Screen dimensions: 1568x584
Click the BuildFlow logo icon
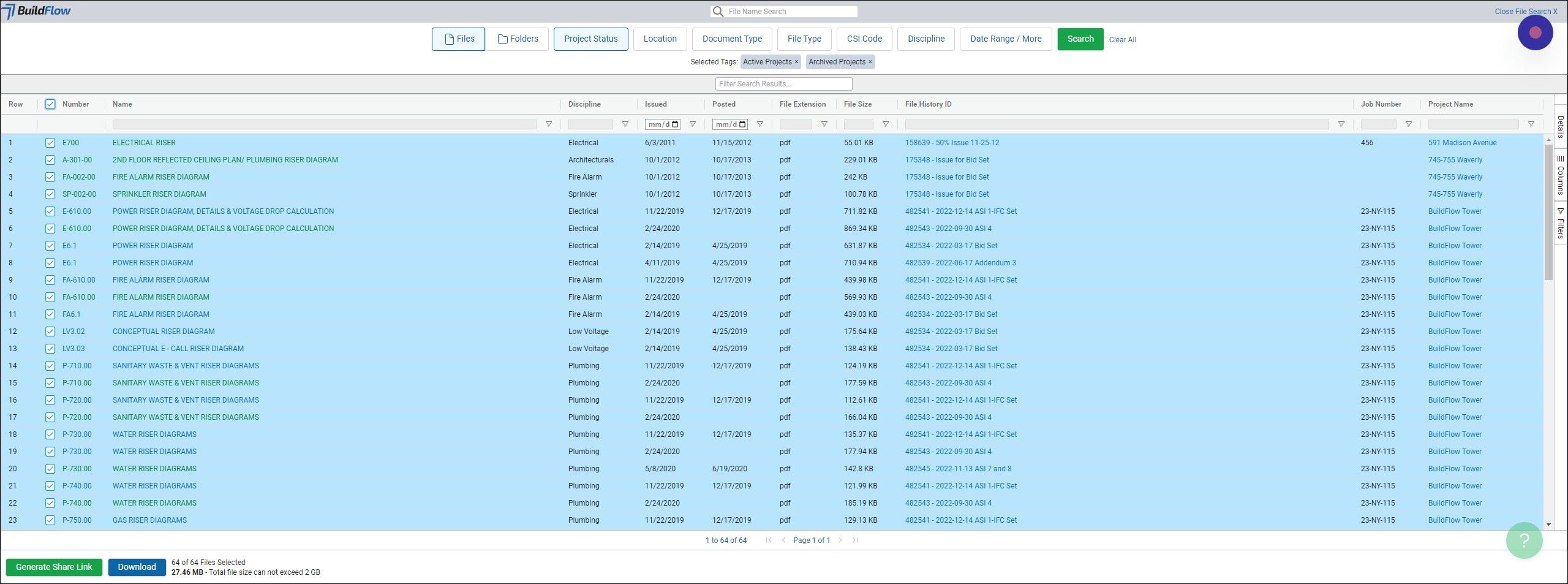coord(9,11)
